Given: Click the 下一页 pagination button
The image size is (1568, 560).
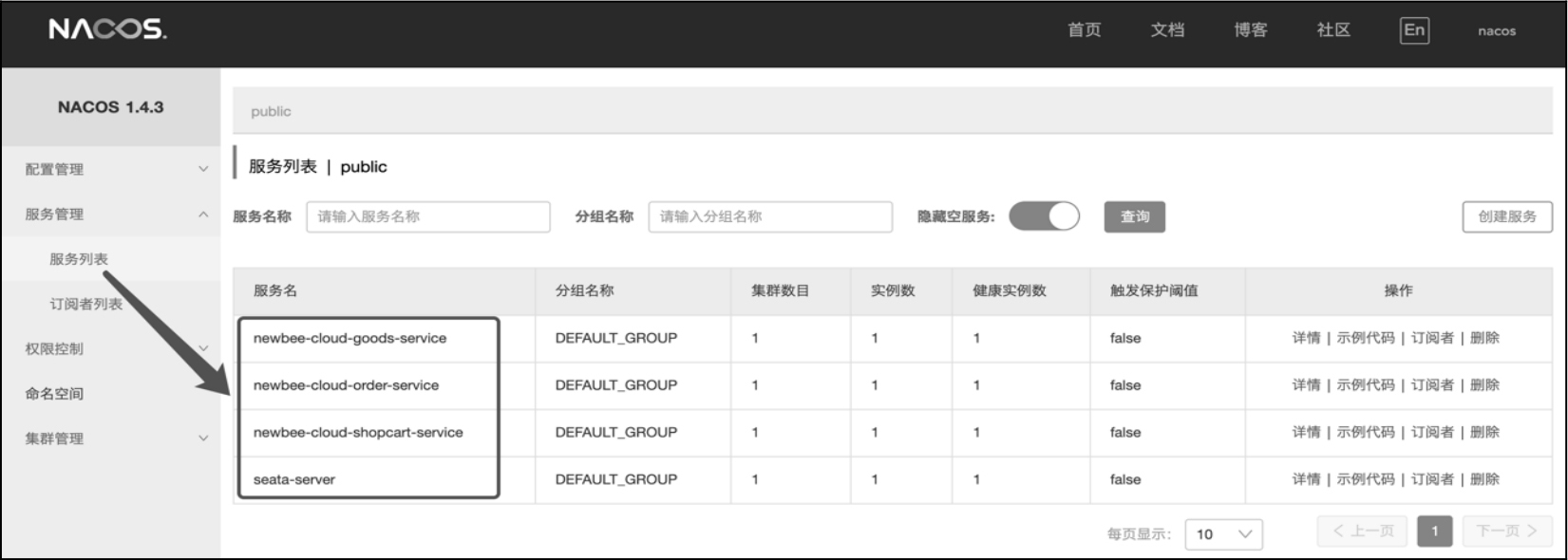Looking at the screenshot, I should [x=1507, y=532].
